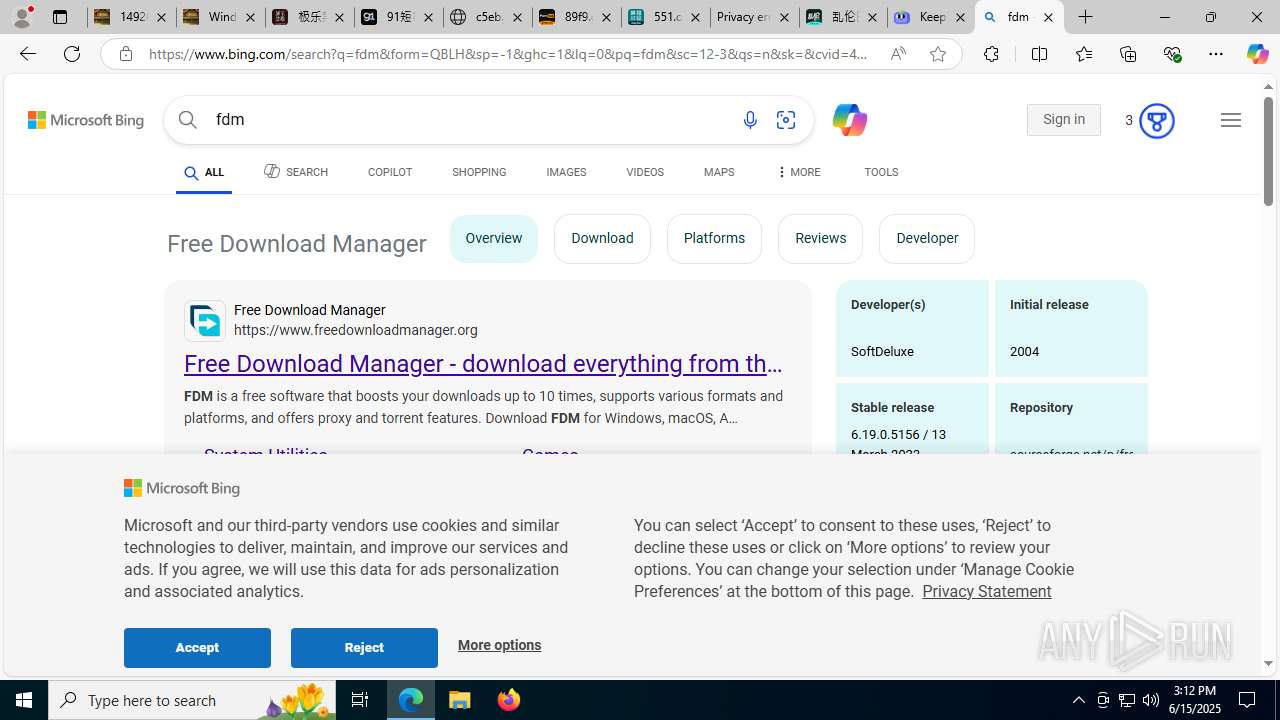Search using voice microphone icon
This screenshot has height=720, width=1280.
point(750,120)
